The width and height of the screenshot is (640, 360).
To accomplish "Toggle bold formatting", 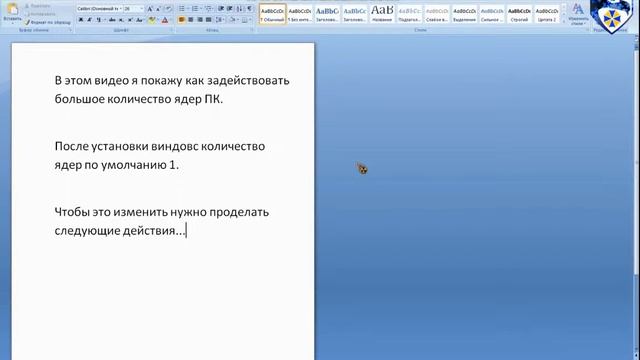I will (81, 20).
